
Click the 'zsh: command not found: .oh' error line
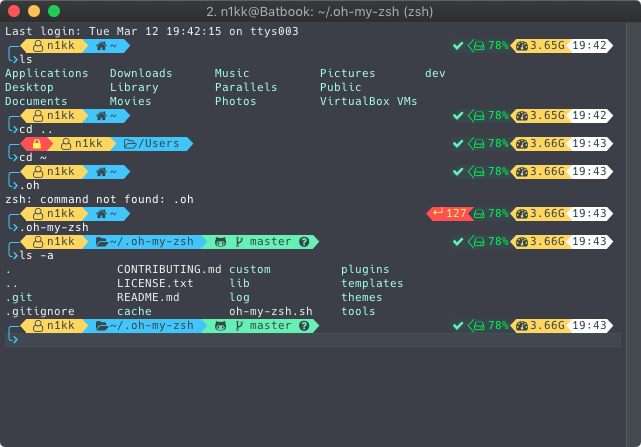point(99,200)
